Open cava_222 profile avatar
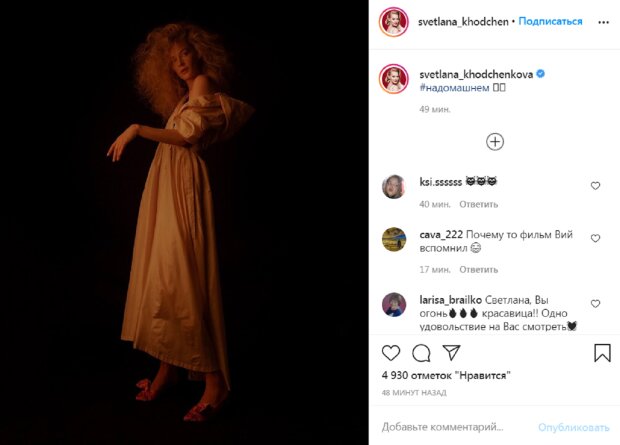 (x=394, y=239)
